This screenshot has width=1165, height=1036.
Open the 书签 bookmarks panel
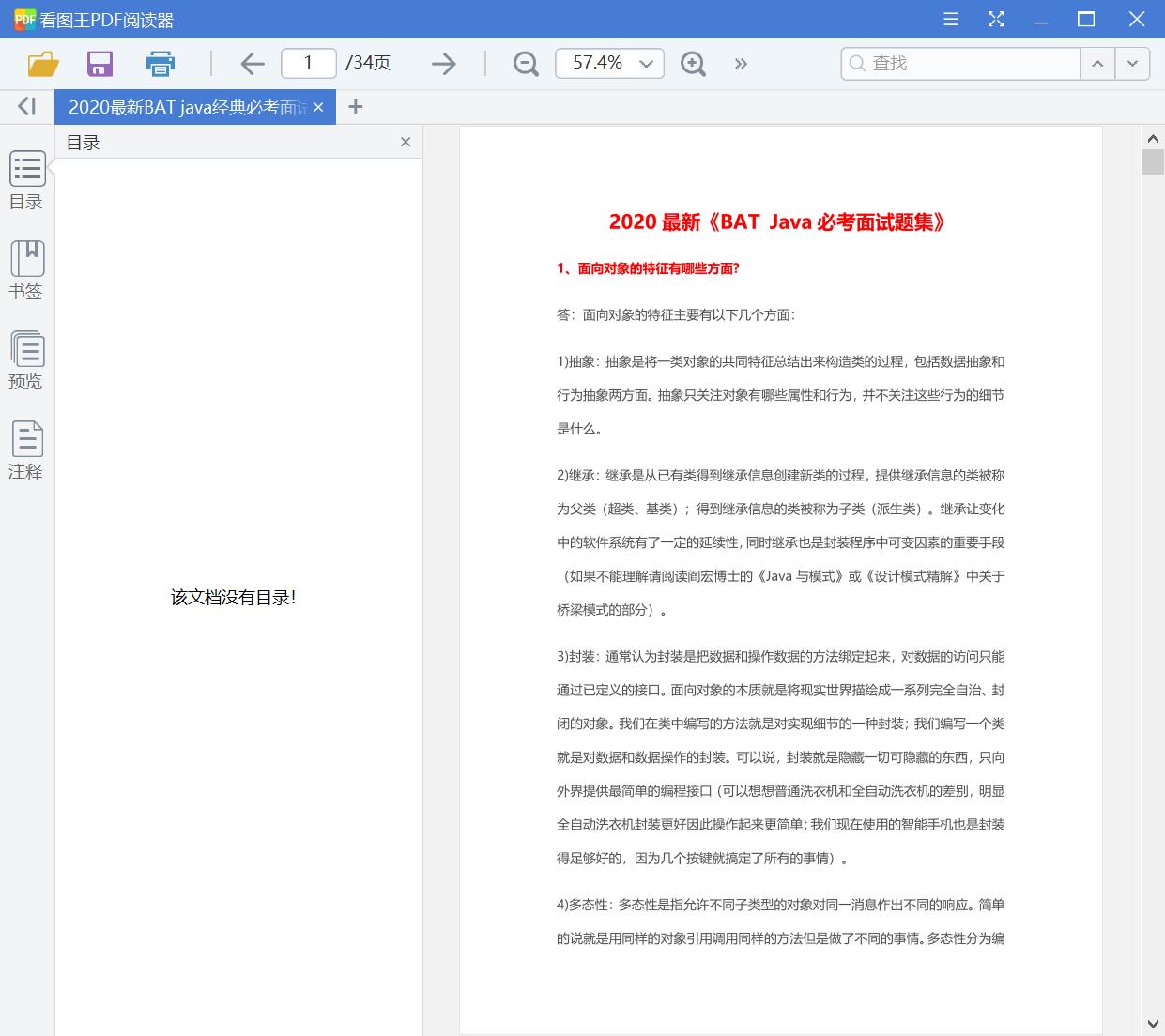pos(26,270)
